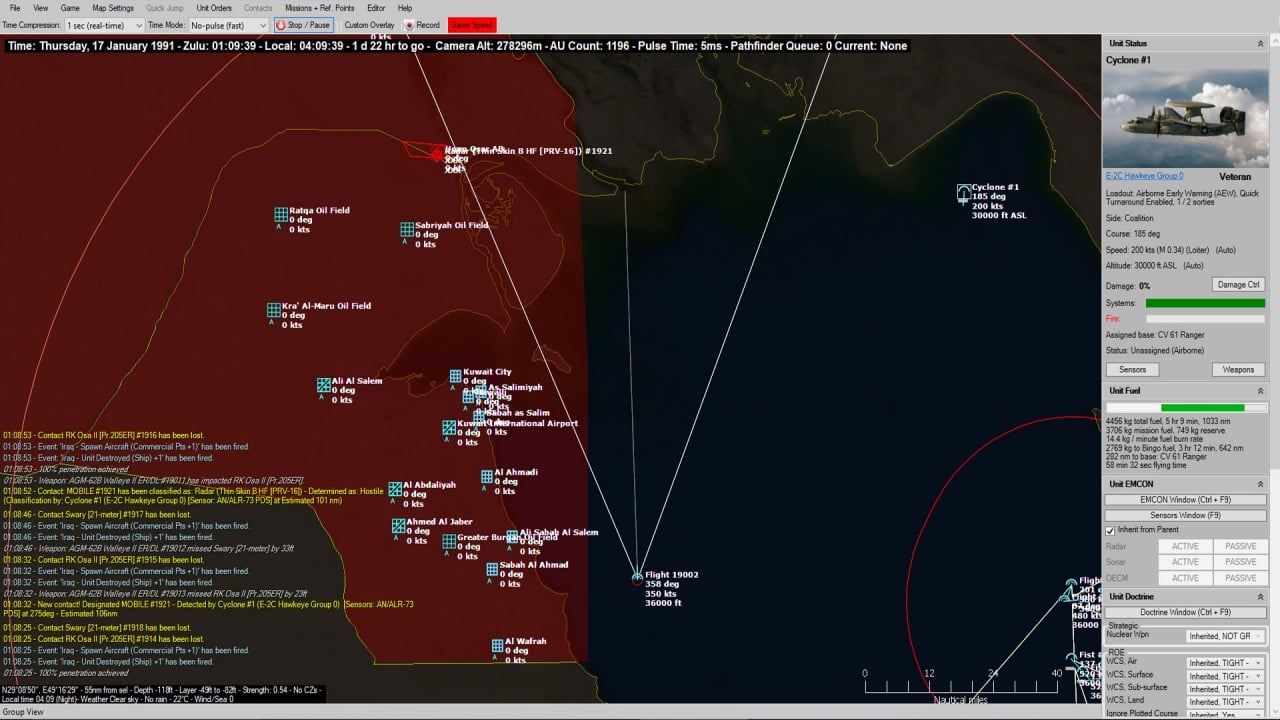Toggle the Inherit from Parent checkbox
The width and height of the screenshot is (1280, 720).
[x=1110, y=530]
